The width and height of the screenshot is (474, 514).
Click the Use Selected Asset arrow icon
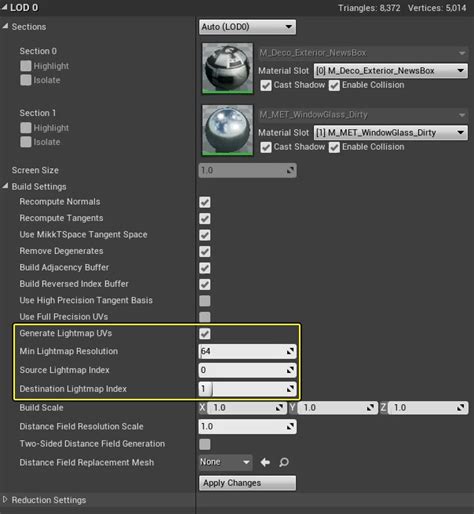[265, 462]
